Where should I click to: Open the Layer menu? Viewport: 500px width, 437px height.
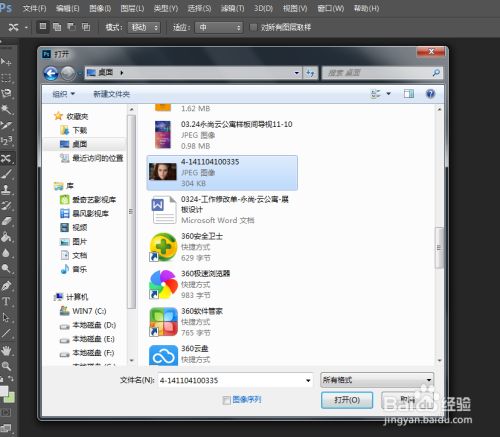(132, 8)
